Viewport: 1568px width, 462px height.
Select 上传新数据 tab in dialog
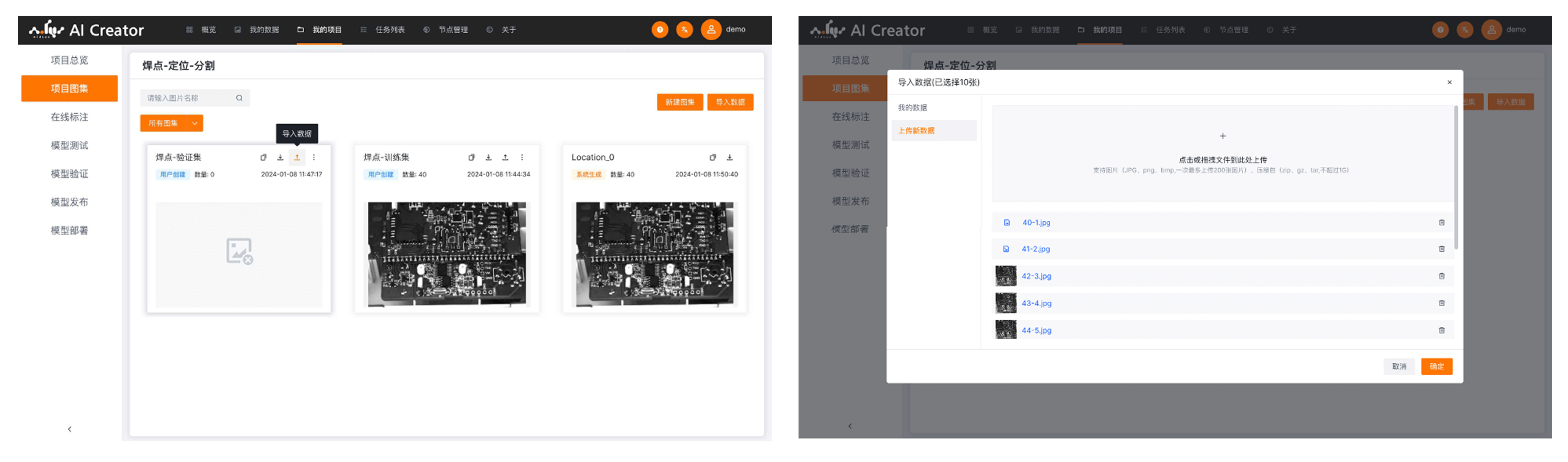916,131
